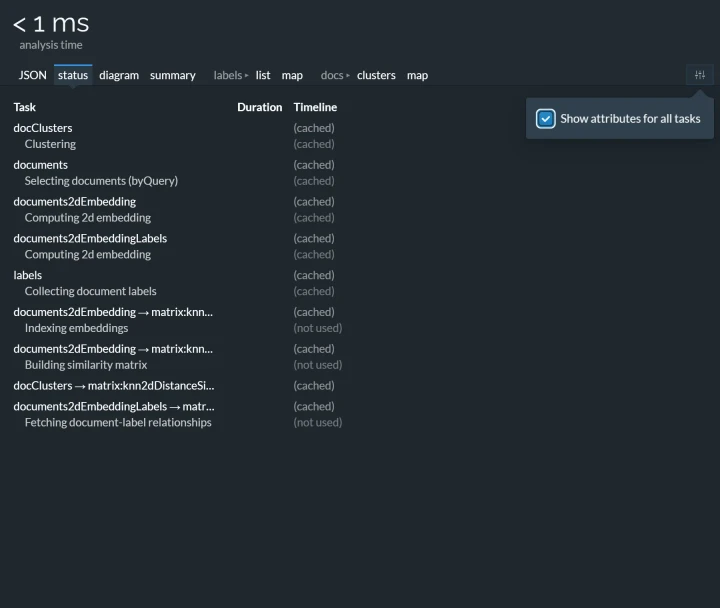Click Collecting document labels subtask
The image size is (720, 608).
coord(90,291)
